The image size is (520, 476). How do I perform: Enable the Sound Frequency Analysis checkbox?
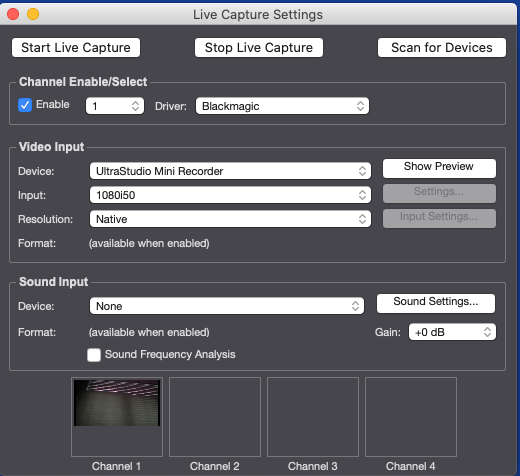(x=94, y=355)
